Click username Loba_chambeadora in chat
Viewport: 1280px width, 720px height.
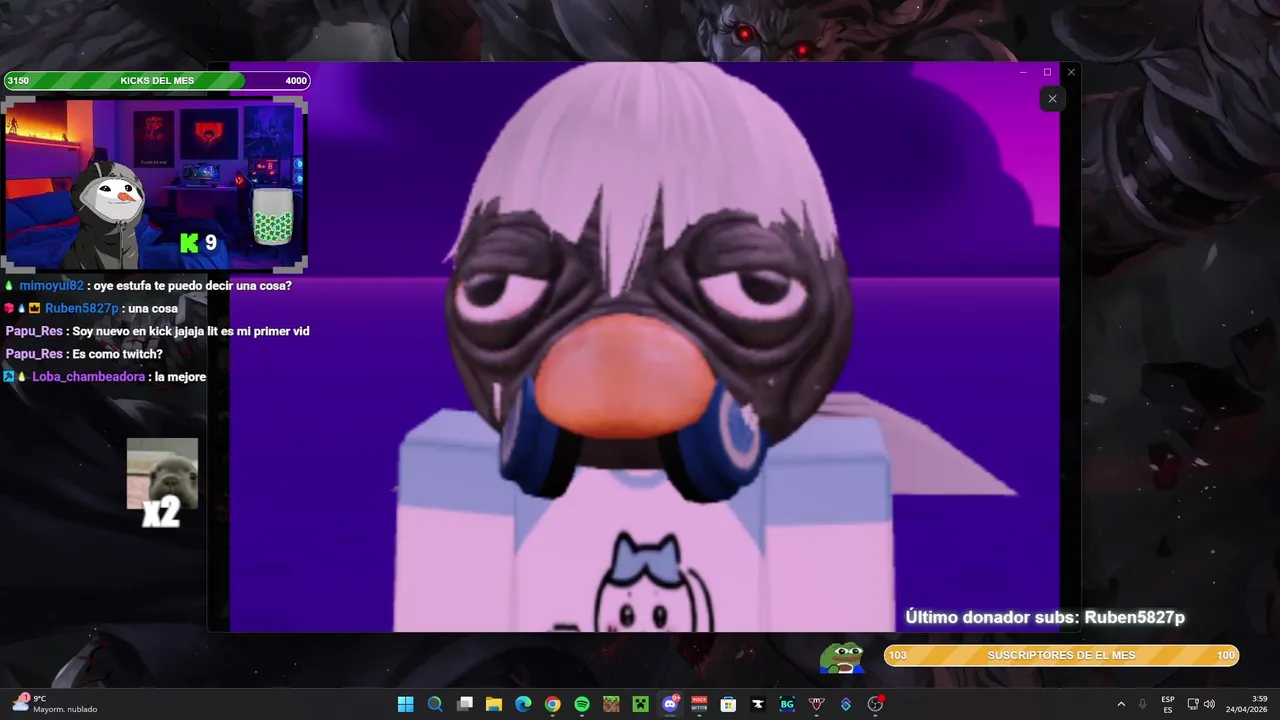tap(89, 377)
